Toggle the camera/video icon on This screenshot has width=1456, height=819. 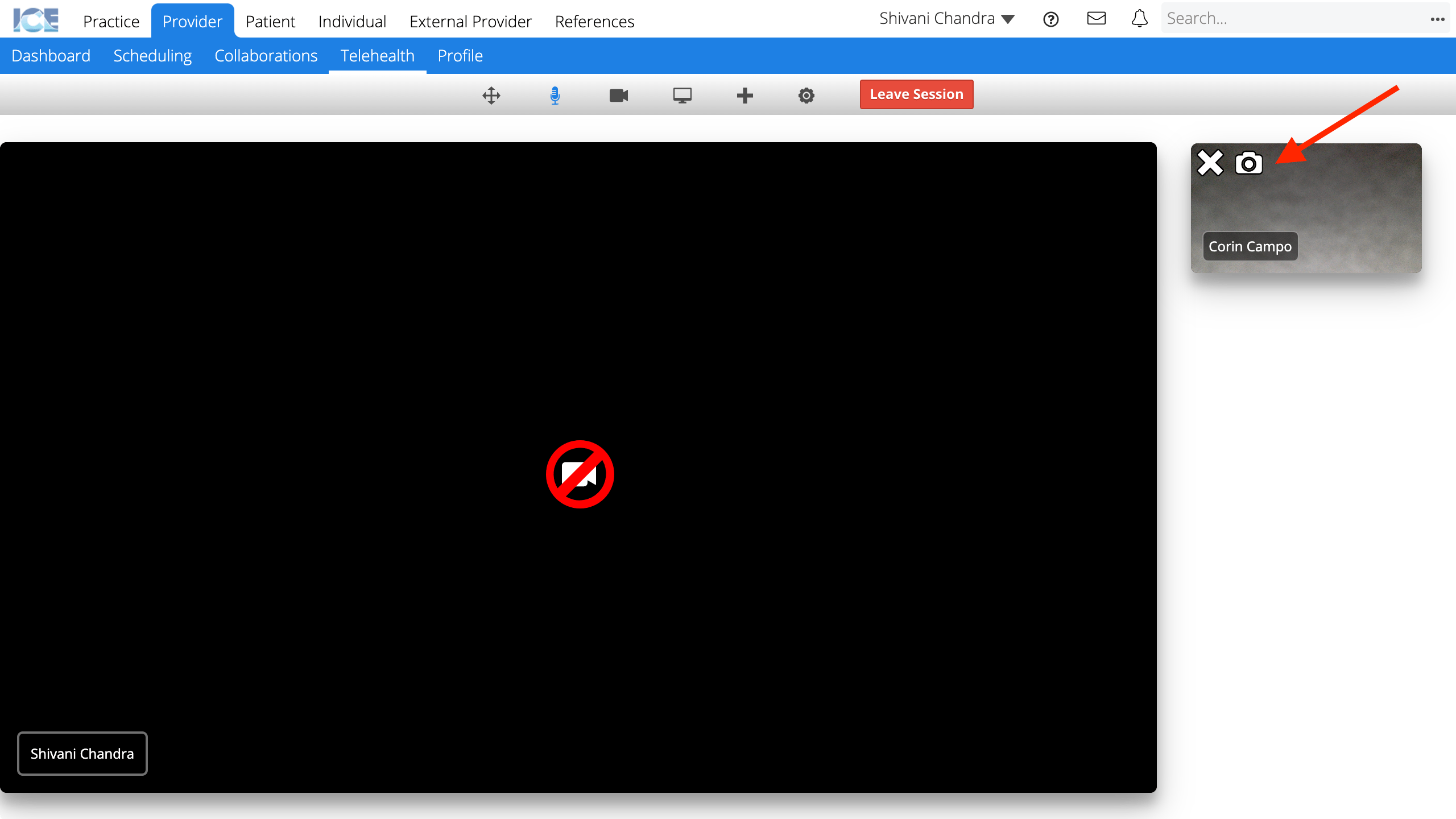click(x=618, y=94)
